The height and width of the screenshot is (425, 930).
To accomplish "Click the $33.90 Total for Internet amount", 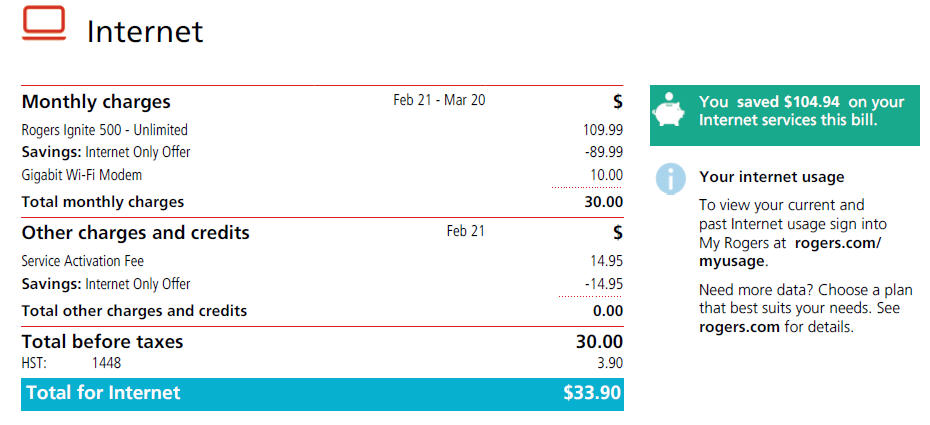I will coord(592,393).
